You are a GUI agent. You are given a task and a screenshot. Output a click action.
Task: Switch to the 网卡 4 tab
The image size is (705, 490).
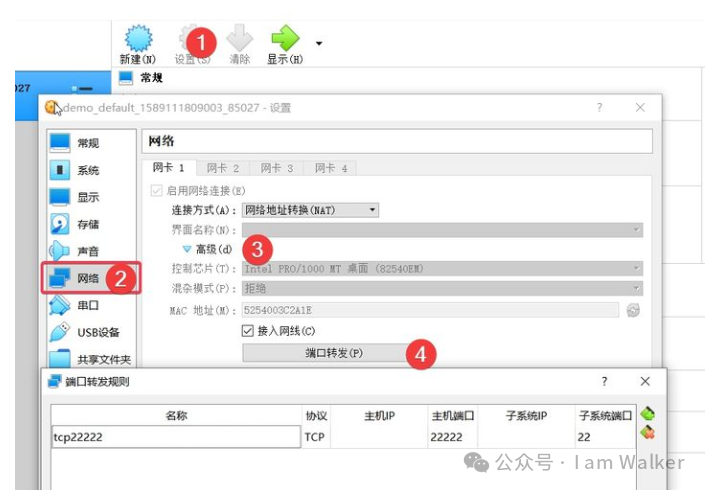331,168
